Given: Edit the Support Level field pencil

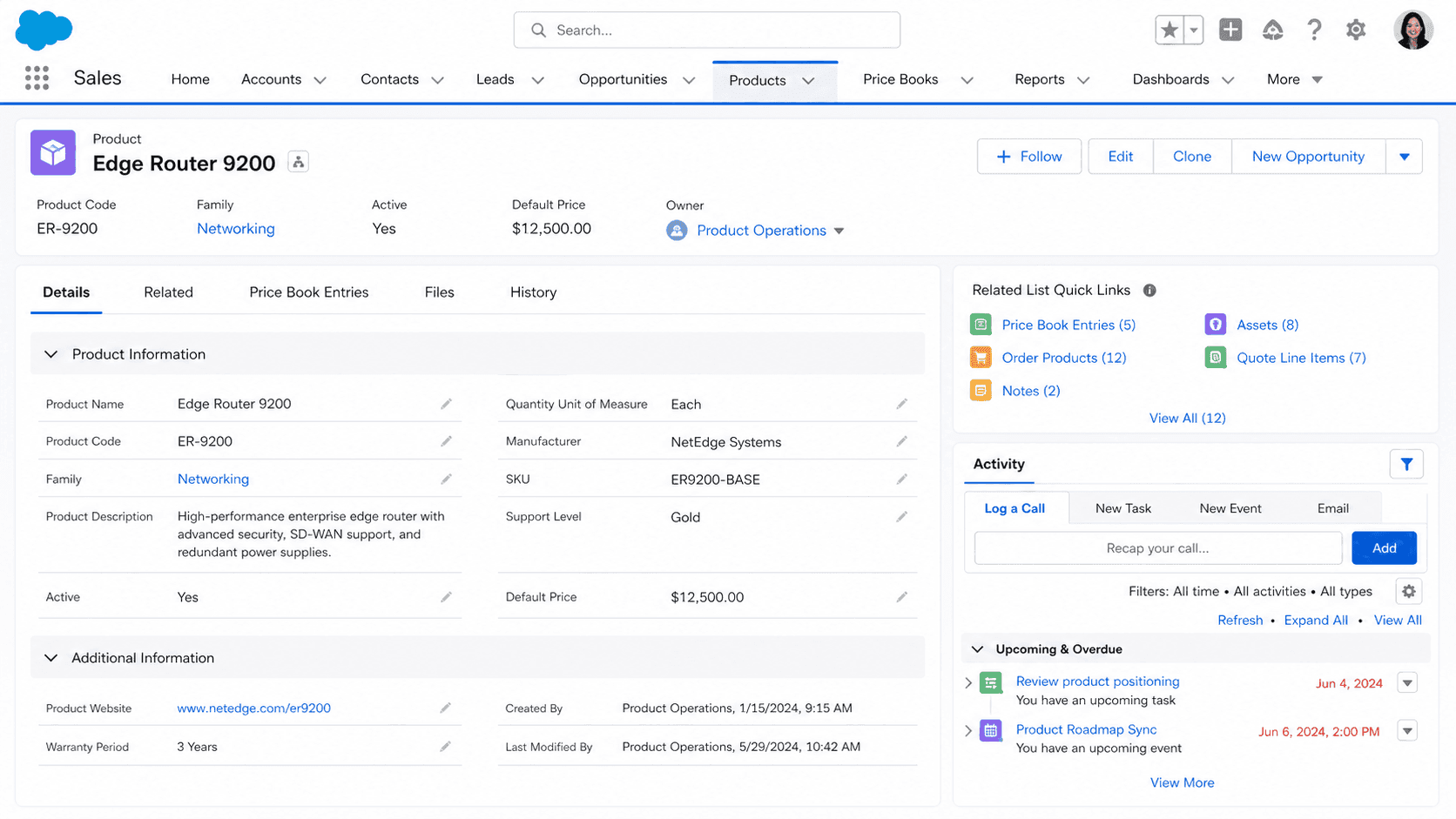Looking at the screenshot, I should click(x=901, y=516).
